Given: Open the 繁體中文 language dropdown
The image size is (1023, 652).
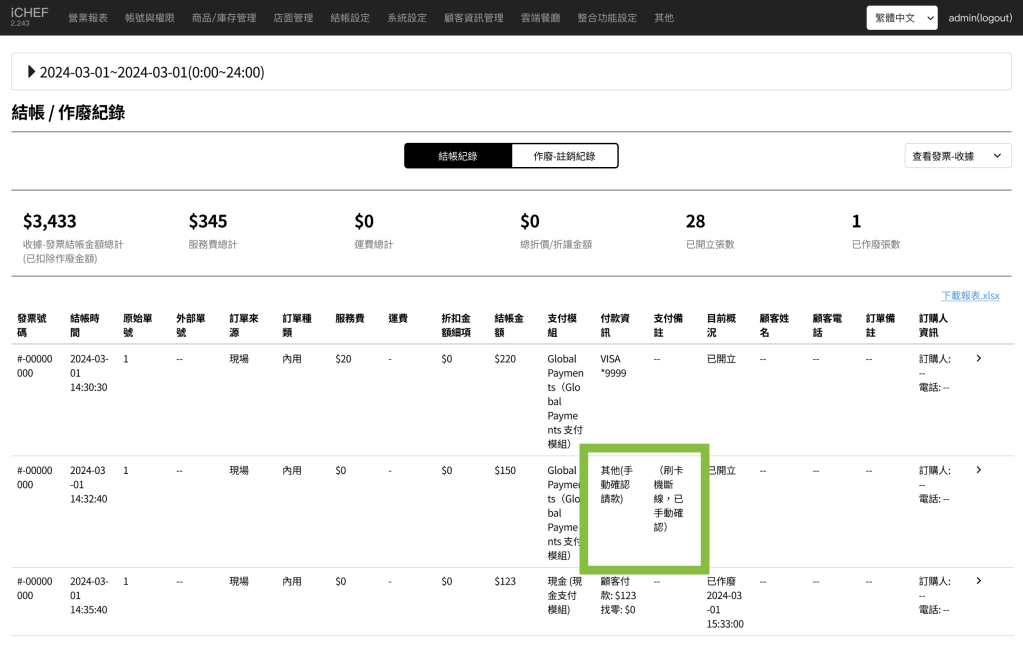Looking at the screenshot, I should tap(901, 18).
